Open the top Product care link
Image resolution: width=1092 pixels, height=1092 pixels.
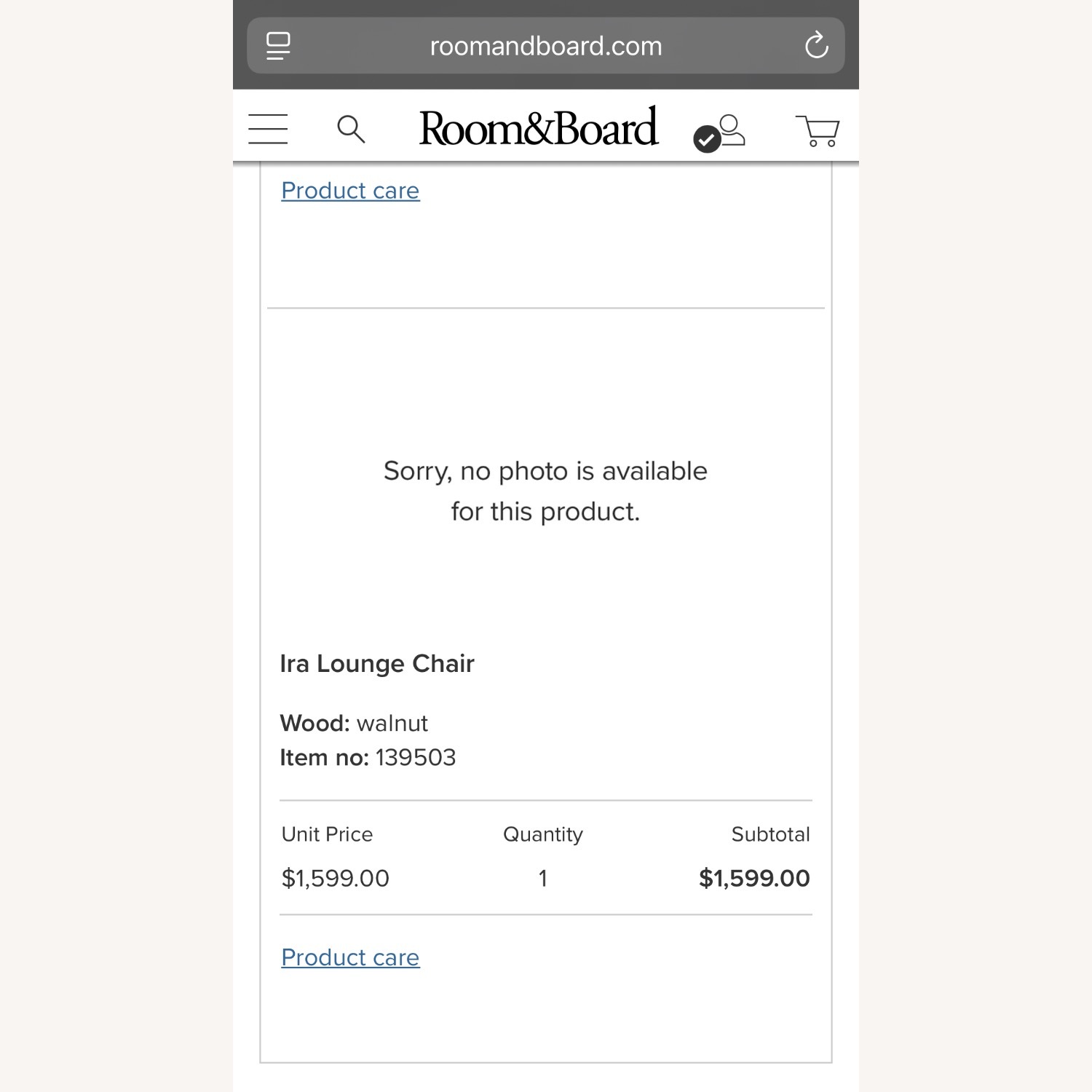pyautogui.click(x=349, y=190)
